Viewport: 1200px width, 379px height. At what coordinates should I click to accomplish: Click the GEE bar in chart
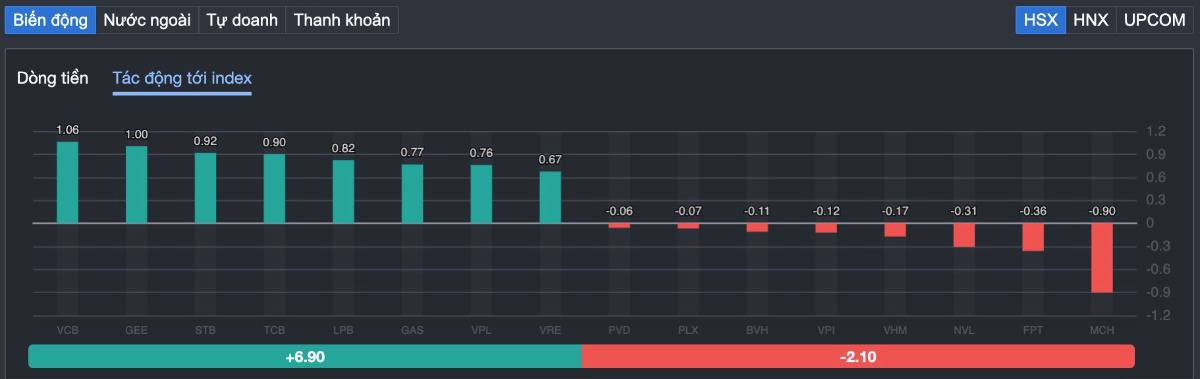[136, 185]
